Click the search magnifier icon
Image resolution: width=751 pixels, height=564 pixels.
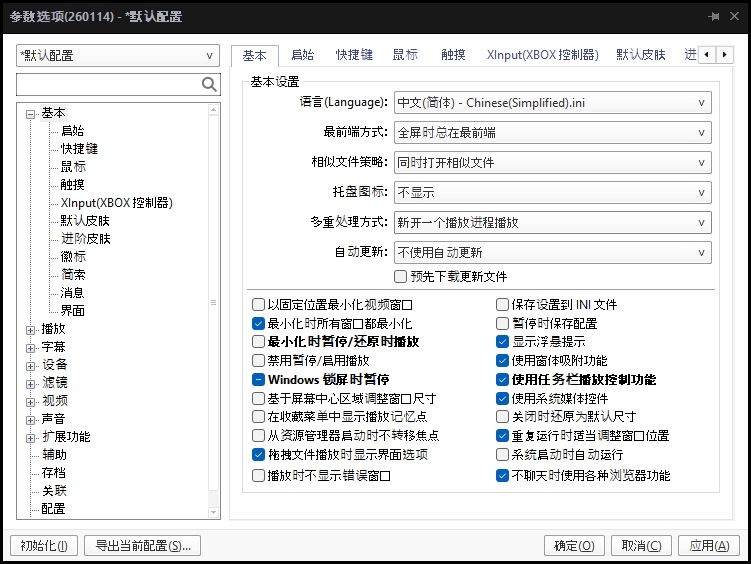(x=209, y=85)
